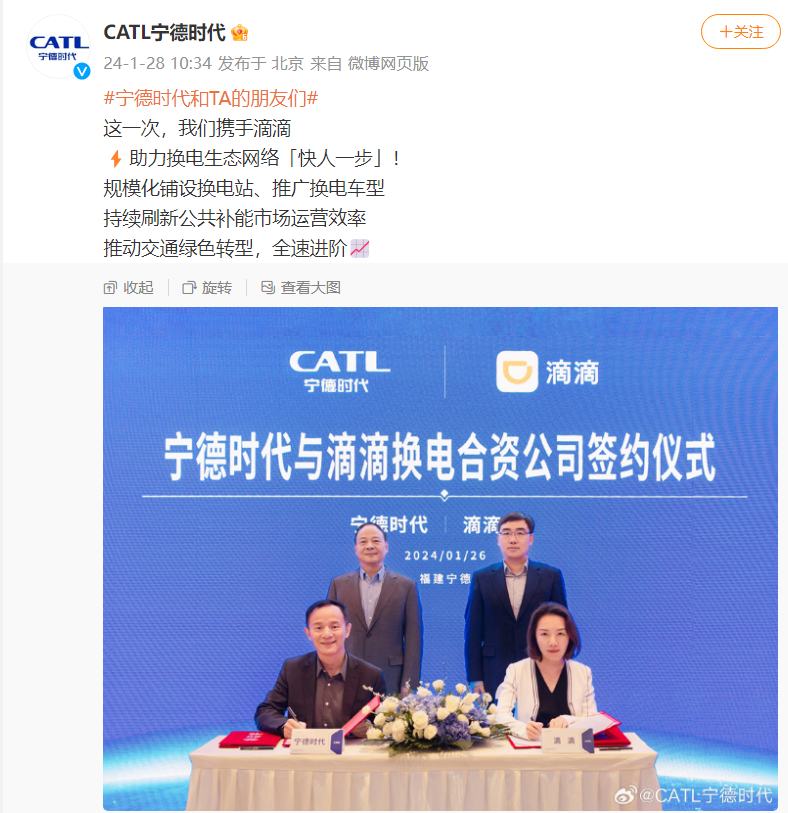The width and height of the screenshot is (788, 813).
Task: Click the crown membership icon beside username
Action: click(x=240, y=33)
